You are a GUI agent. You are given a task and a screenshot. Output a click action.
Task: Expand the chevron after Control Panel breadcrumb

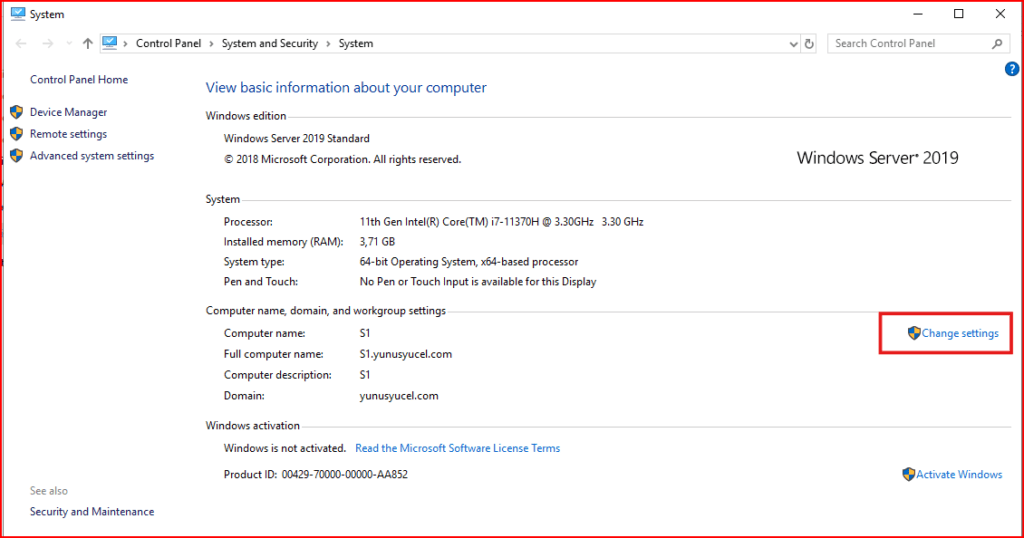click(x=211, y=44)
